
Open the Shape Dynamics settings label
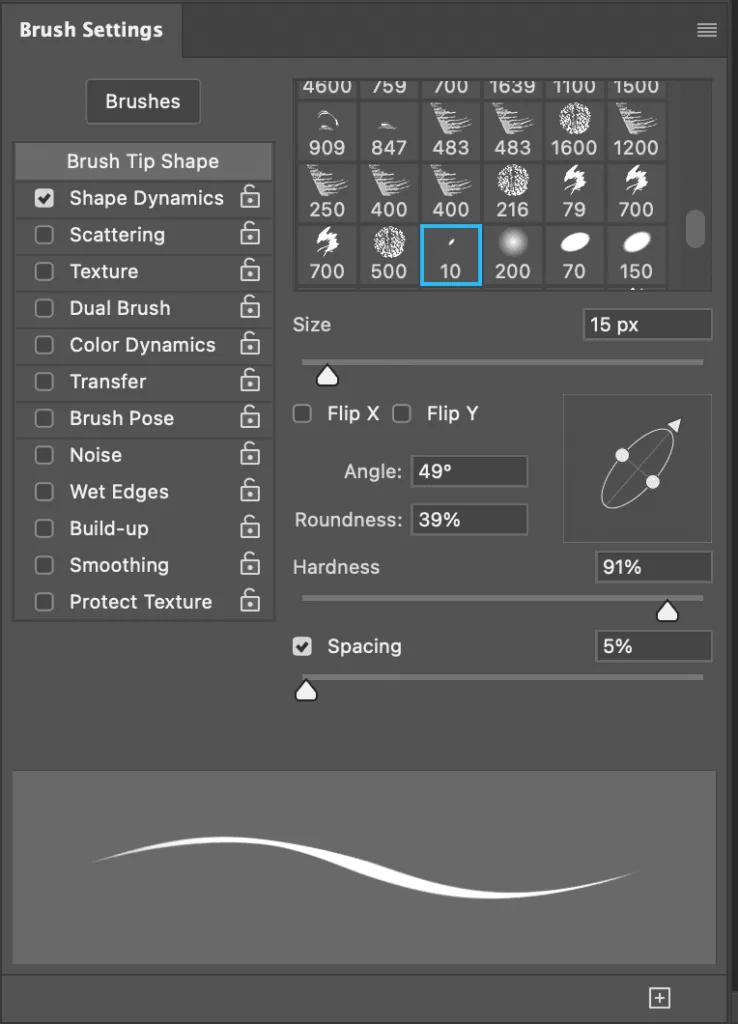point(146,198)
